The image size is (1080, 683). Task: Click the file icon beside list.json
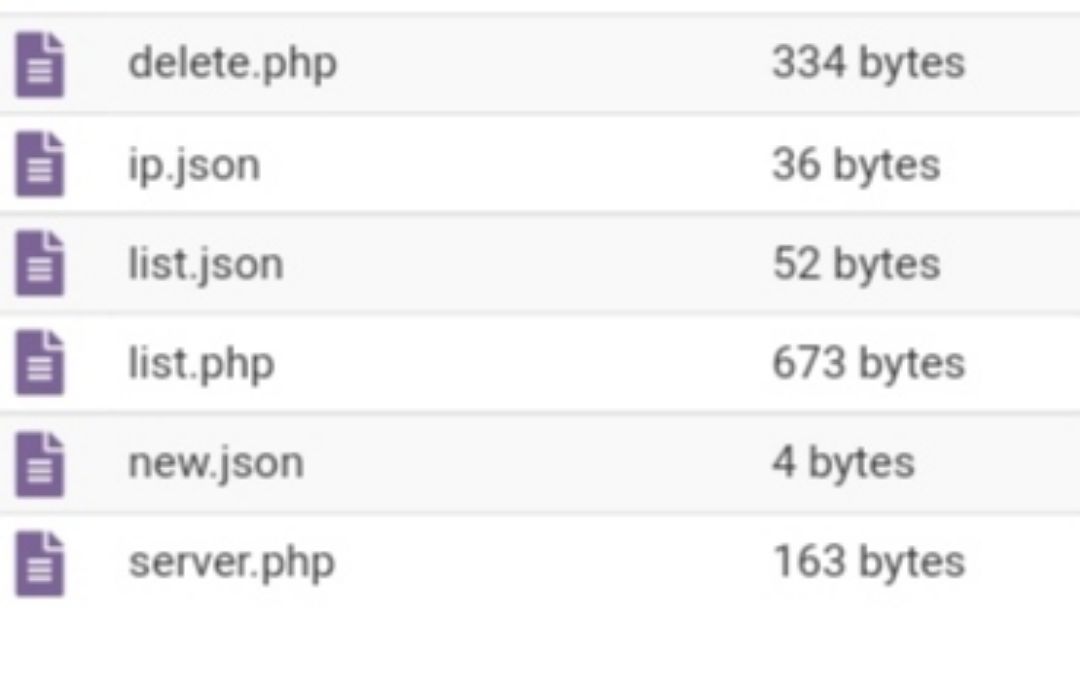40,265
